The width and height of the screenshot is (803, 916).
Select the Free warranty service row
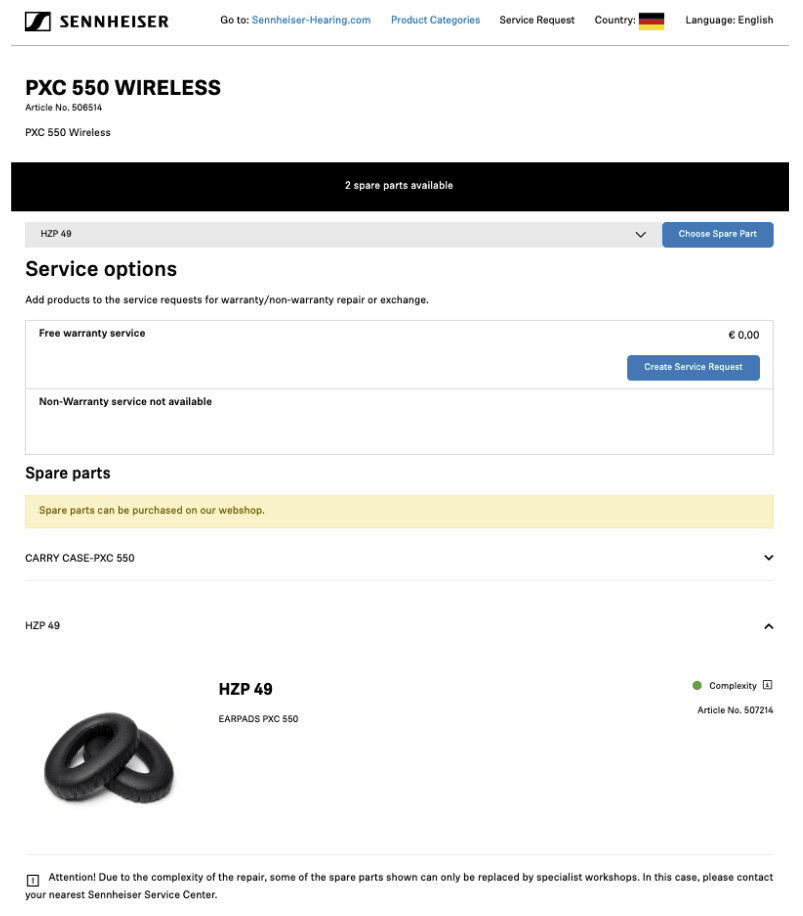[399, 354]
